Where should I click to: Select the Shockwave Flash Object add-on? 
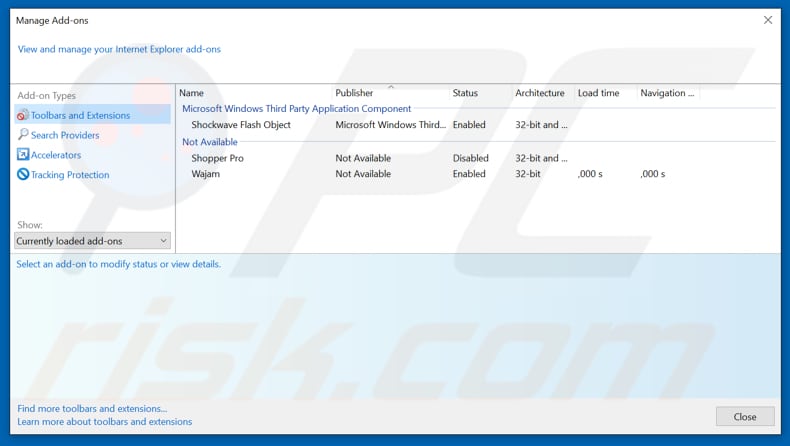(241, 124)
